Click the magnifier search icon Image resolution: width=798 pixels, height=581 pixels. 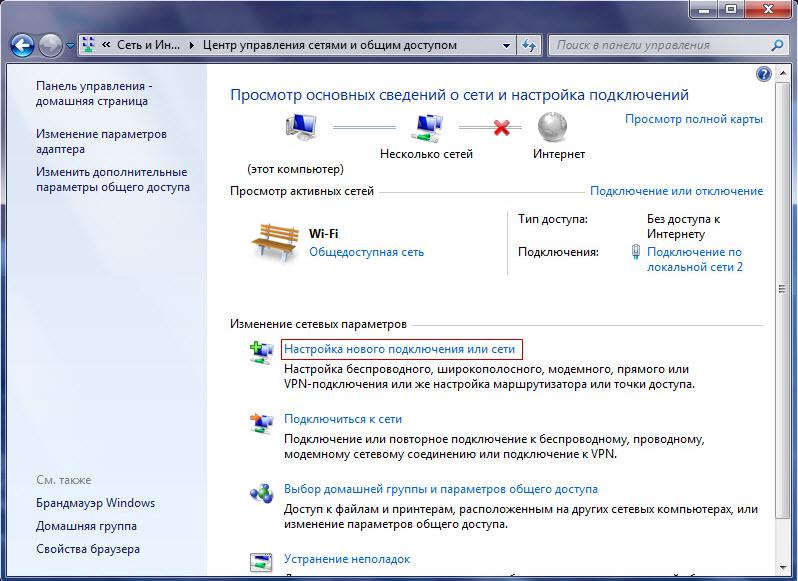coord(777,45)
